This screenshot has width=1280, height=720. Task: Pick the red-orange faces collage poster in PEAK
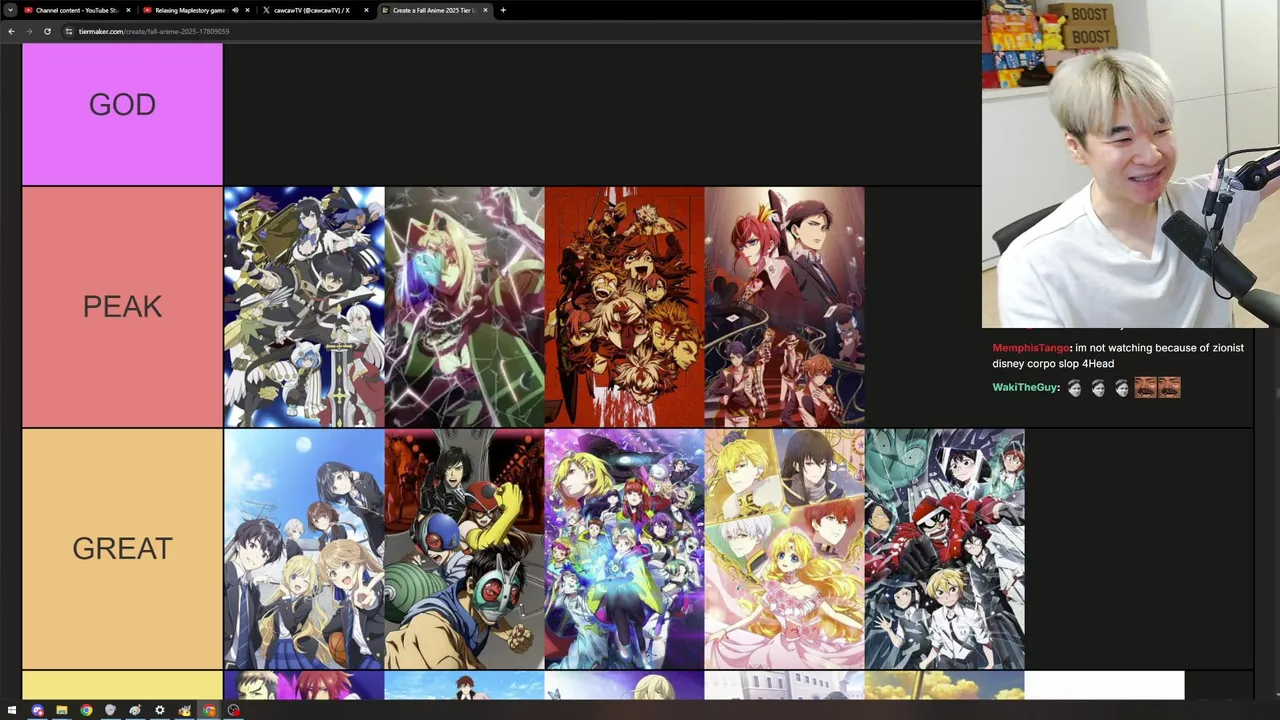(x=624, y=307)
